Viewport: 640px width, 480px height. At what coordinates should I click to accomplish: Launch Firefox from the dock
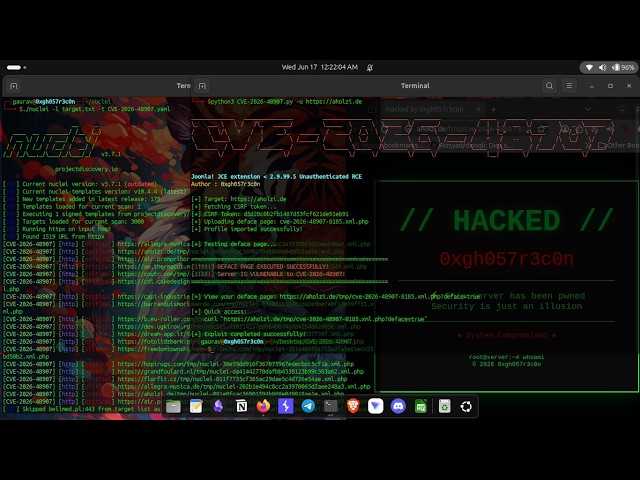[x=263, y=406]
